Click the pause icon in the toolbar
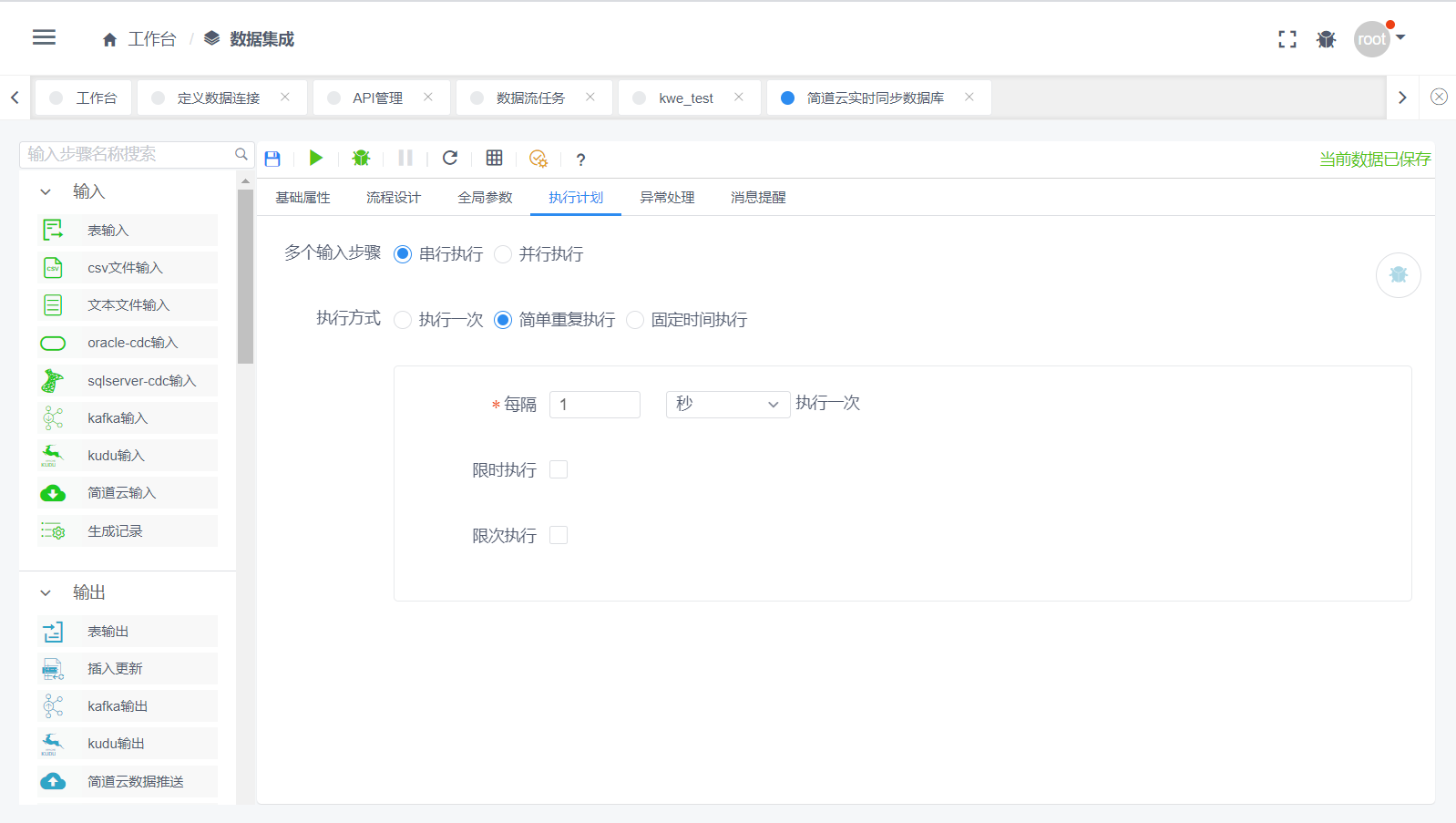 pyautogui.click(x=405, y=158)
